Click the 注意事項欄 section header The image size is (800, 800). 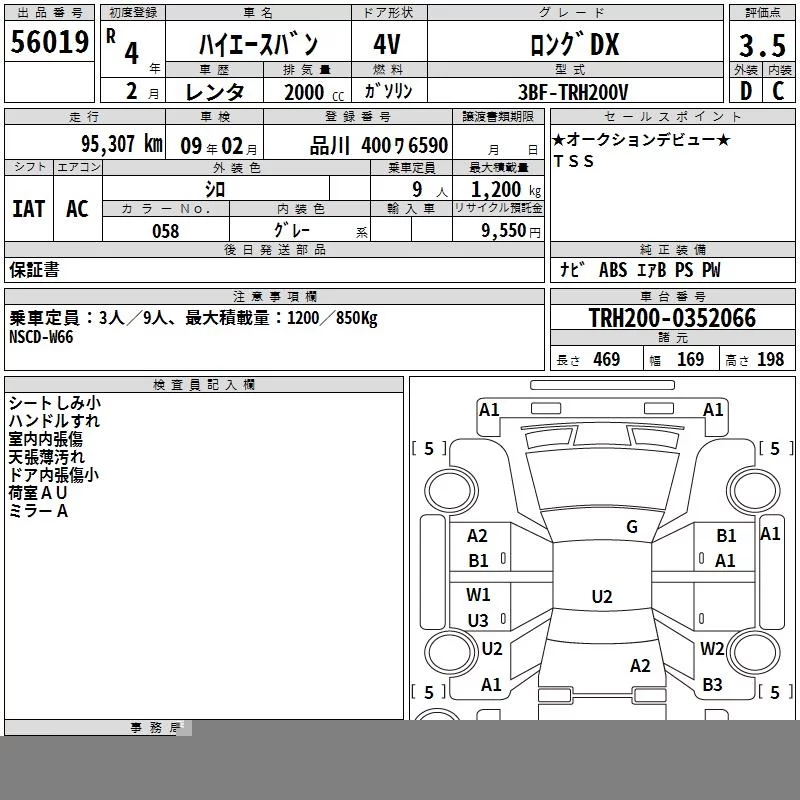coord(274,296)
